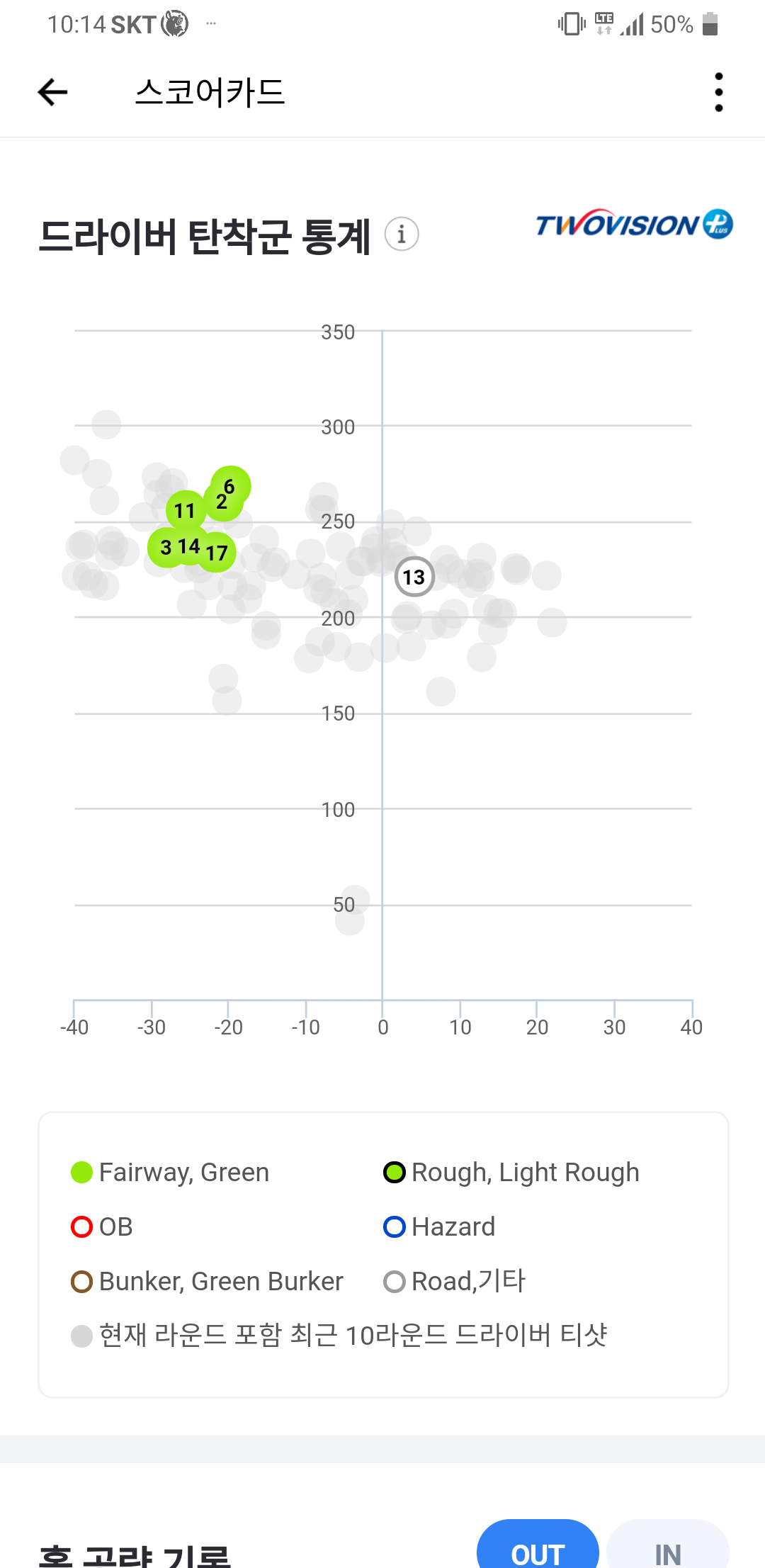Viewport: 765px width, 1568px height.
Task: Tap the Rough, Light Rough legend label
Action: pyautogui.click(x=525, y=1173)
